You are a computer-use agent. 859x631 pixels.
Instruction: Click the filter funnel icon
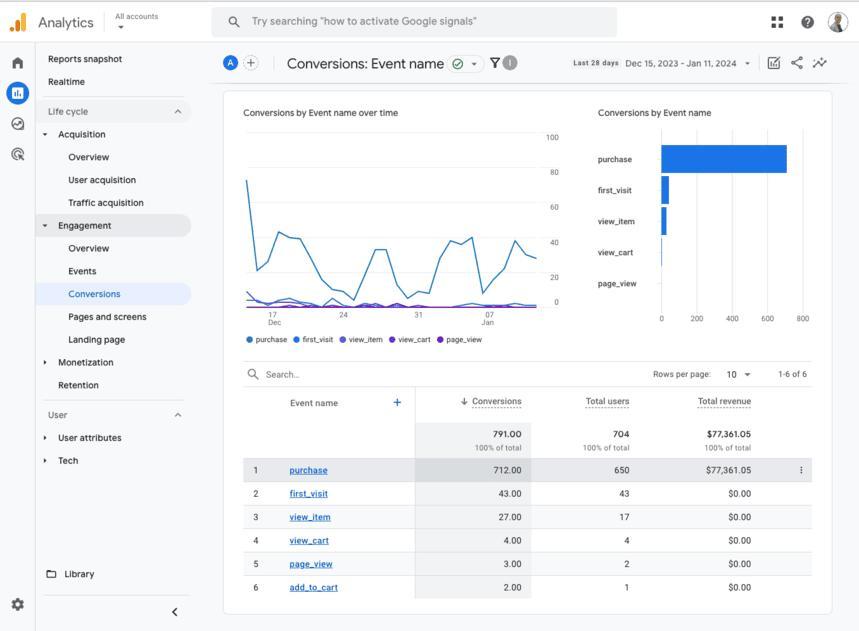495,63
